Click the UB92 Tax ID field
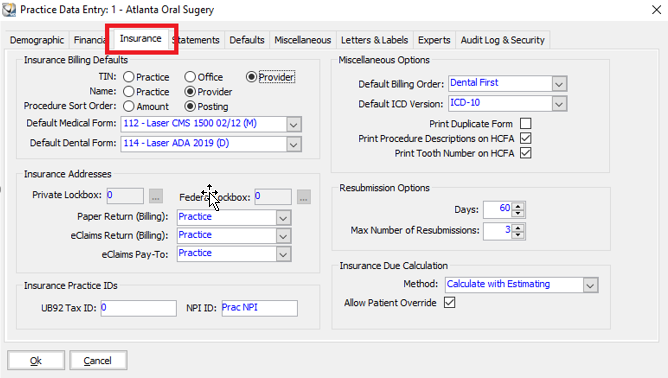The image size is (668, 378). point(138,308)
